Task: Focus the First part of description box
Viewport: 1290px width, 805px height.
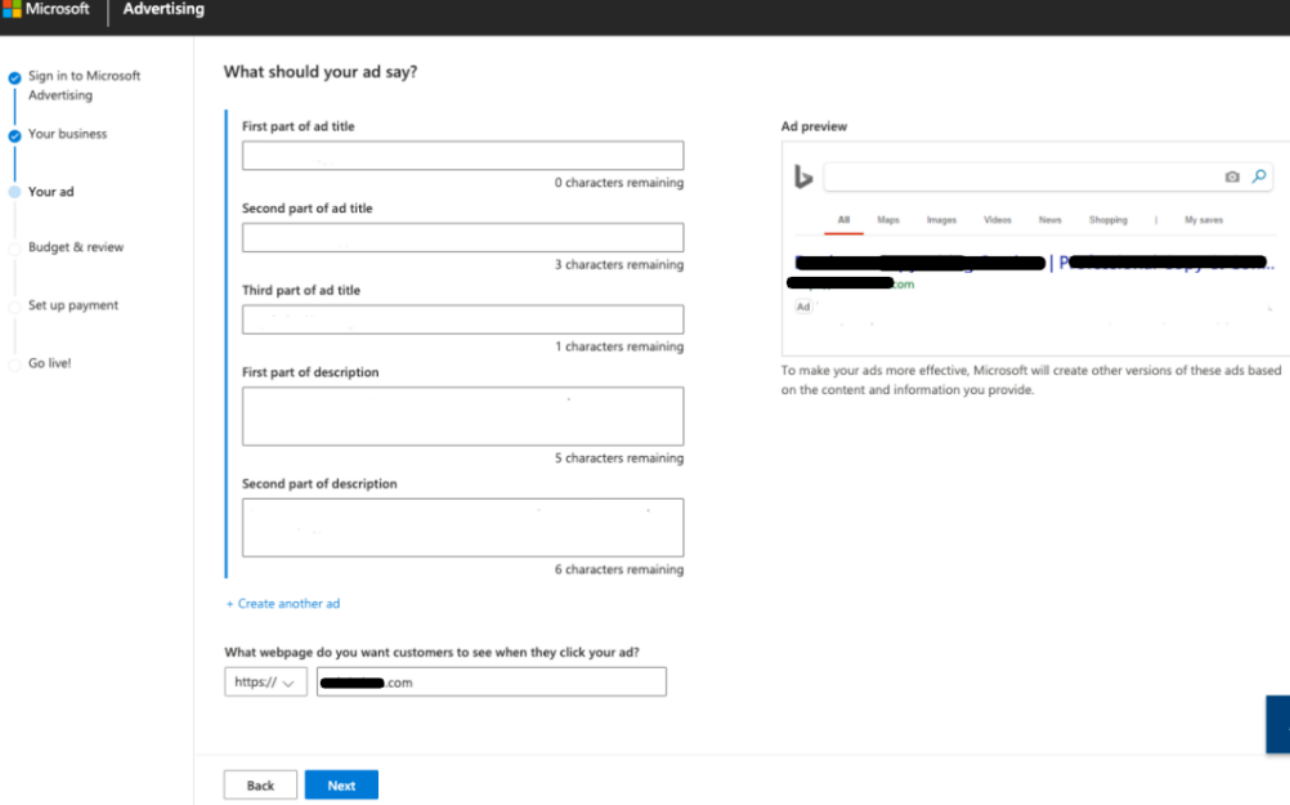Action: tap(463, 416)
